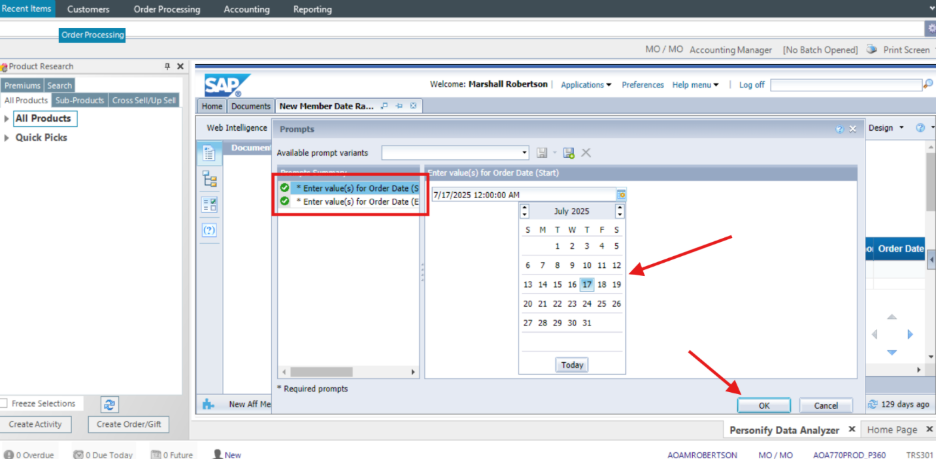Enable the Freeze Selections checkbox
The image size is (936, 459).
[x=5, y=404]
